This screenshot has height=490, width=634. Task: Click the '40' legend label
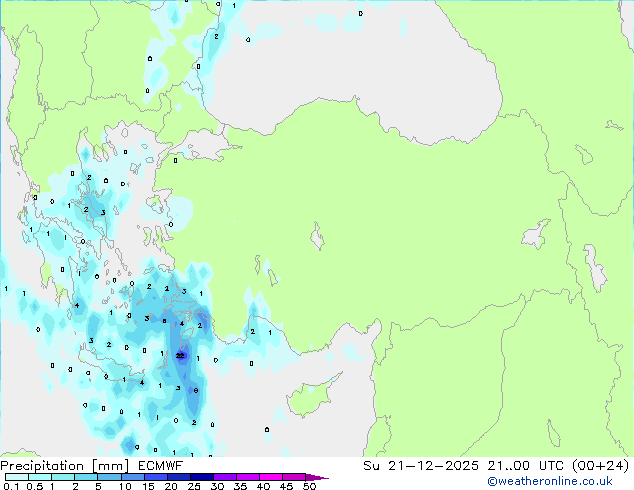(x=264, y=486)
